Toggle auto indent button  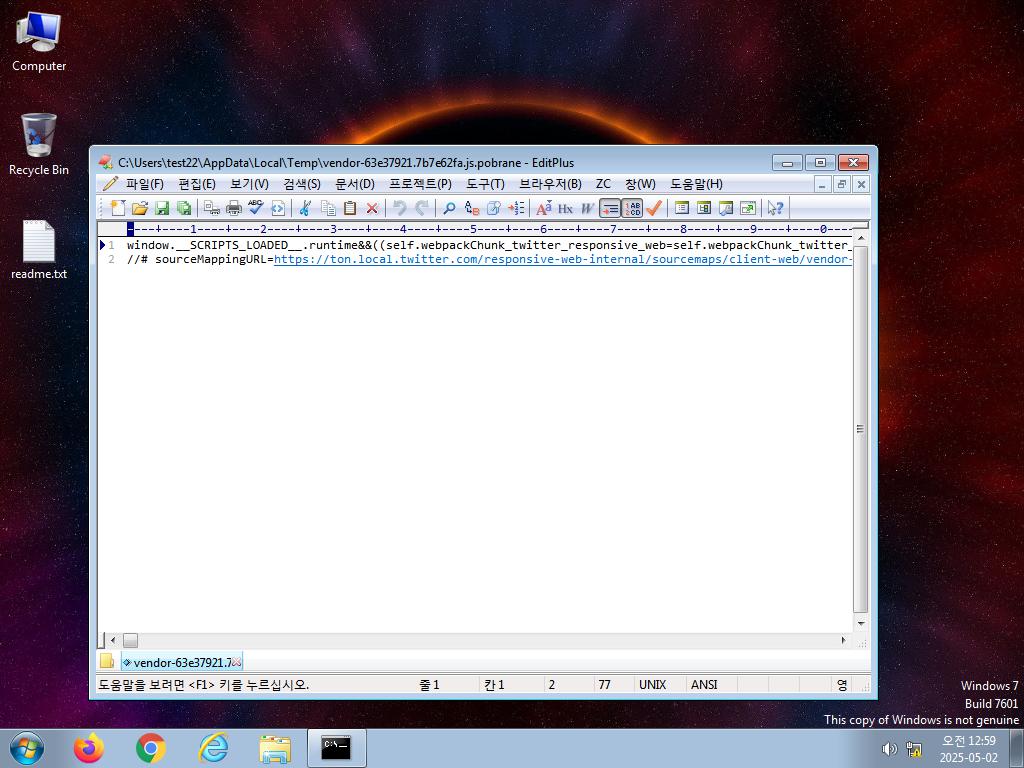pyautogui.click(x=610, y=208)
